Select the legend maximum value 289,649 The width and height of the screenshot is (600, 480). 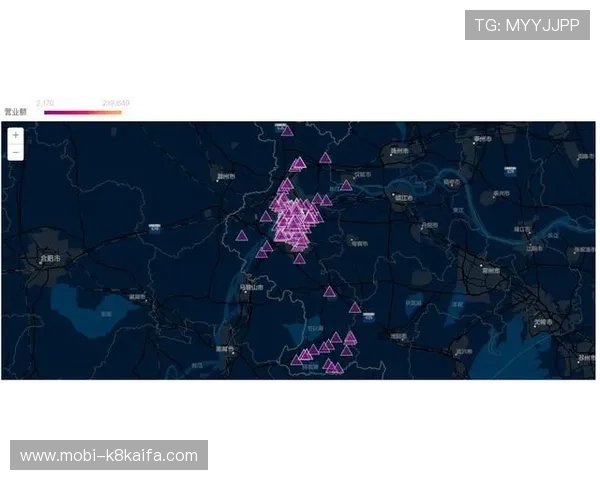click(116, 103)
